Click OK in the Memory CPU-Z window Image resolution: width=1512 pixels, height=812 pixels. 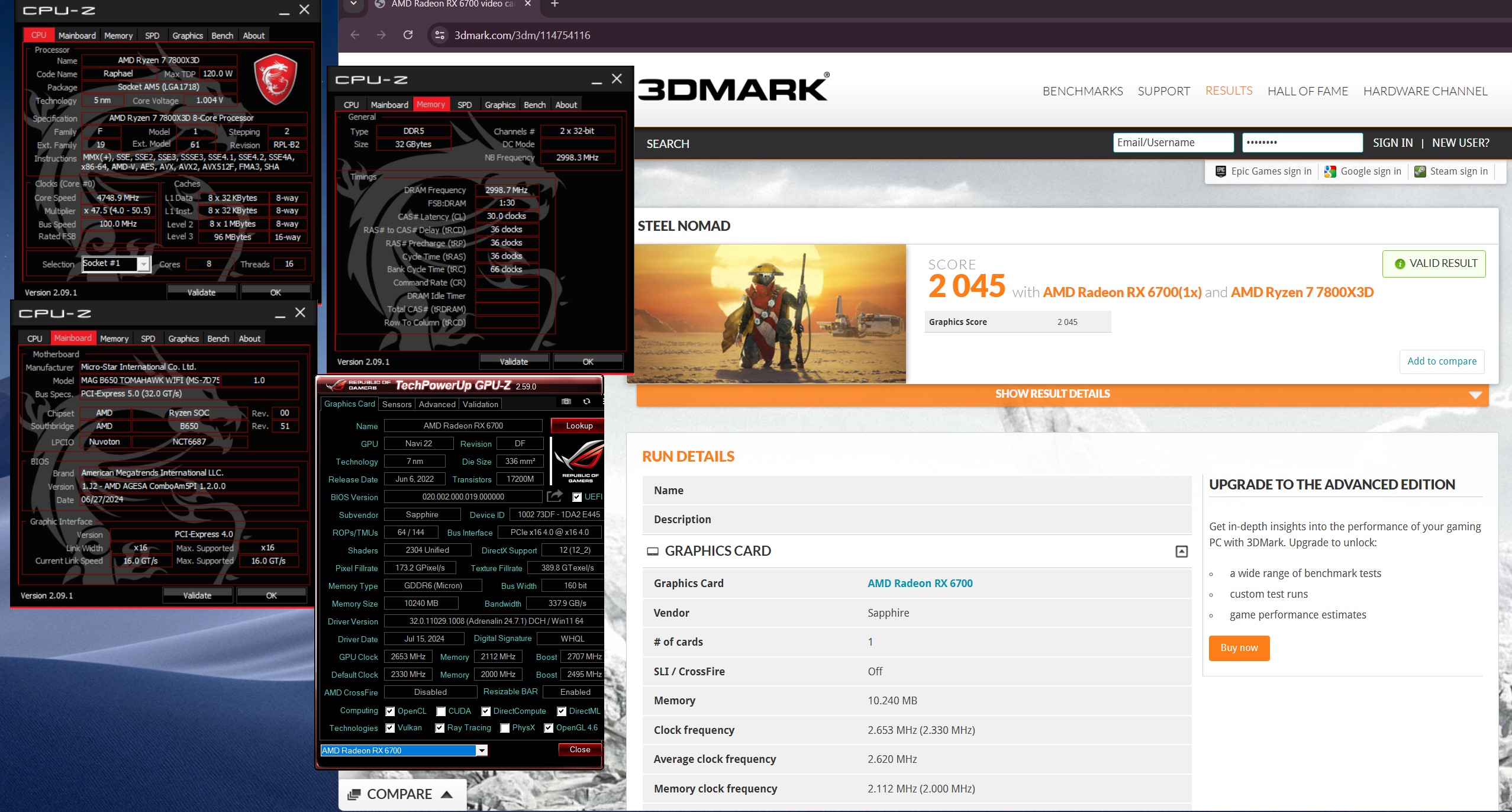(x=588, y=362)
